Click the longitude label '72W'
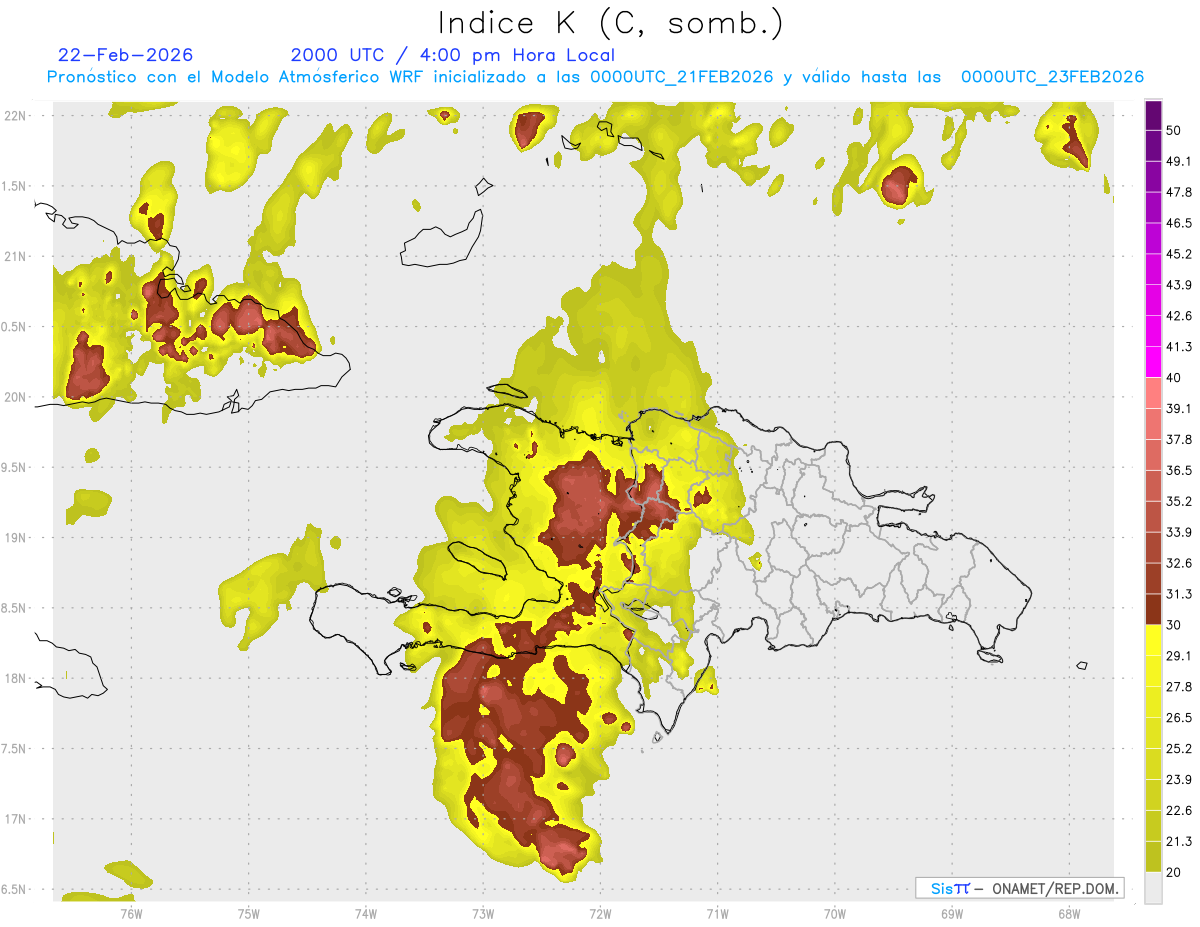 (600, 913)
